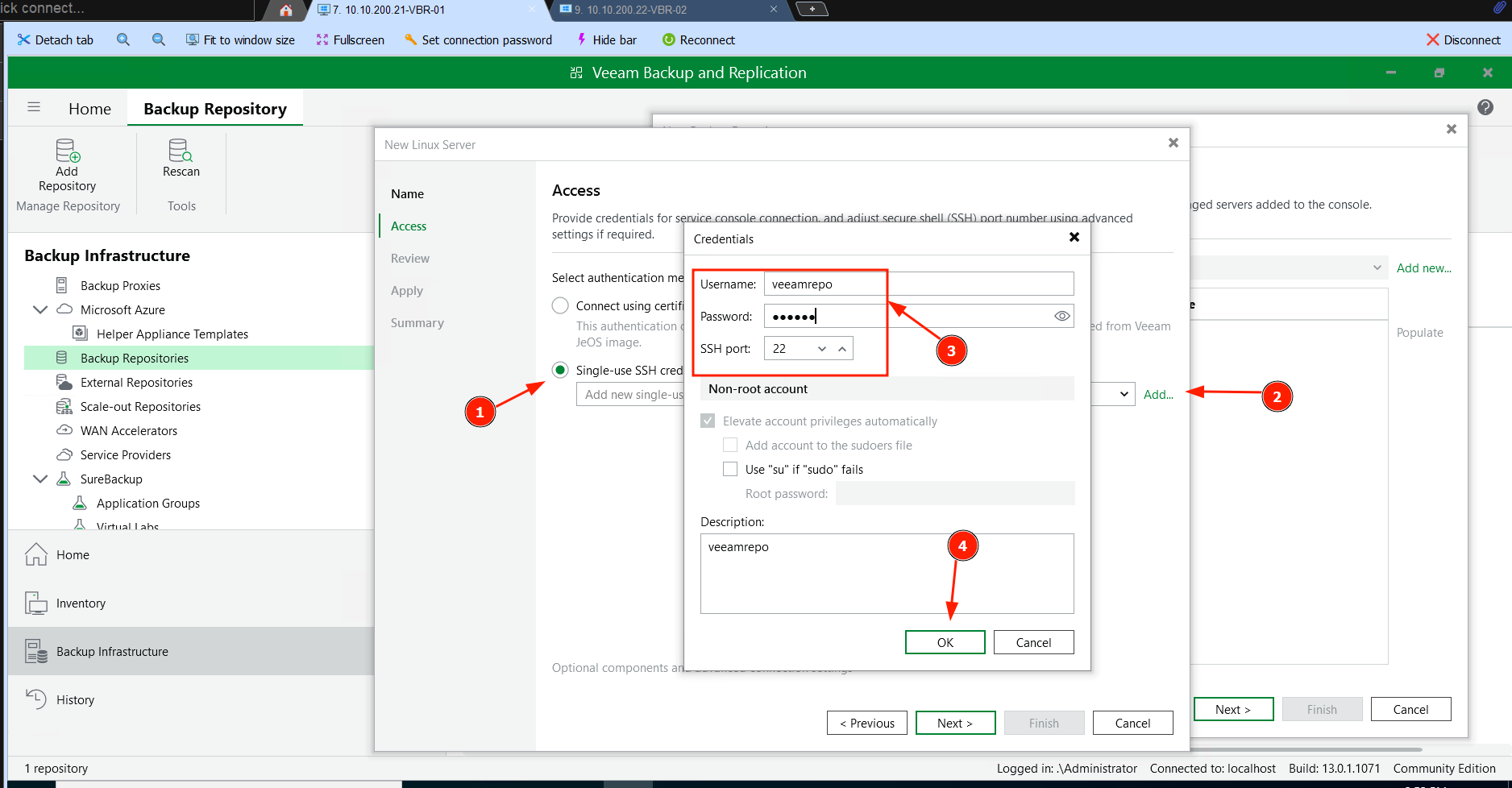This screenshot has height=788, width=1512.
Task: Switch to the 10.10.200.22-VBR-02 connection tab
Action: coord(669,10)
